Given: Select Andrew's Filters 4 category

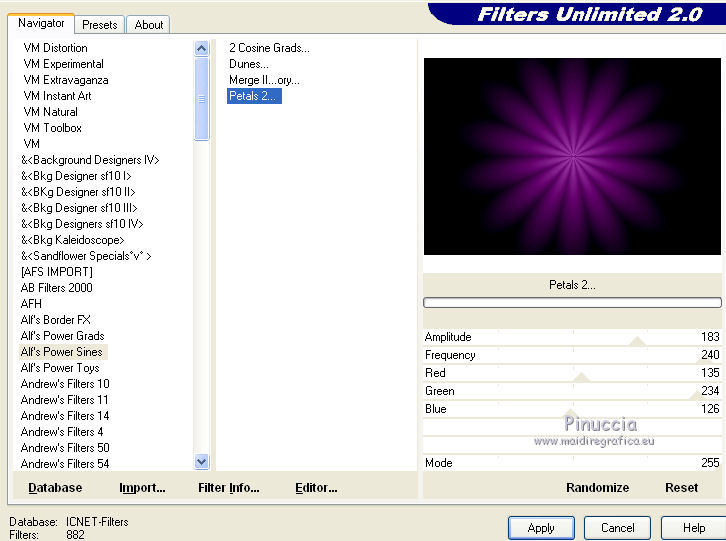Looking at the screenshot, I should pyautogui.click(x=62, y=432).
